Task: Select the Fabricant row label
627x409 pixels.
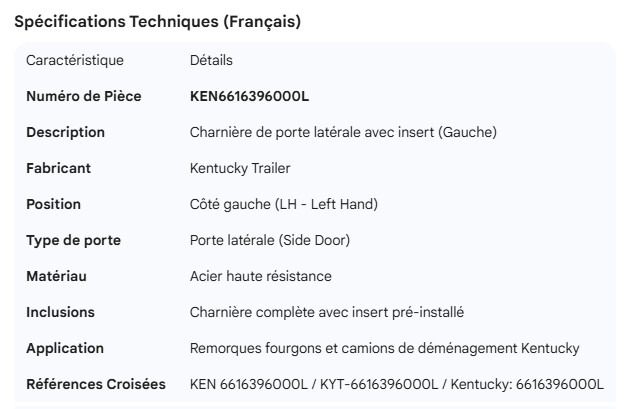Action: pyautogui.click(x=58, y=168)
